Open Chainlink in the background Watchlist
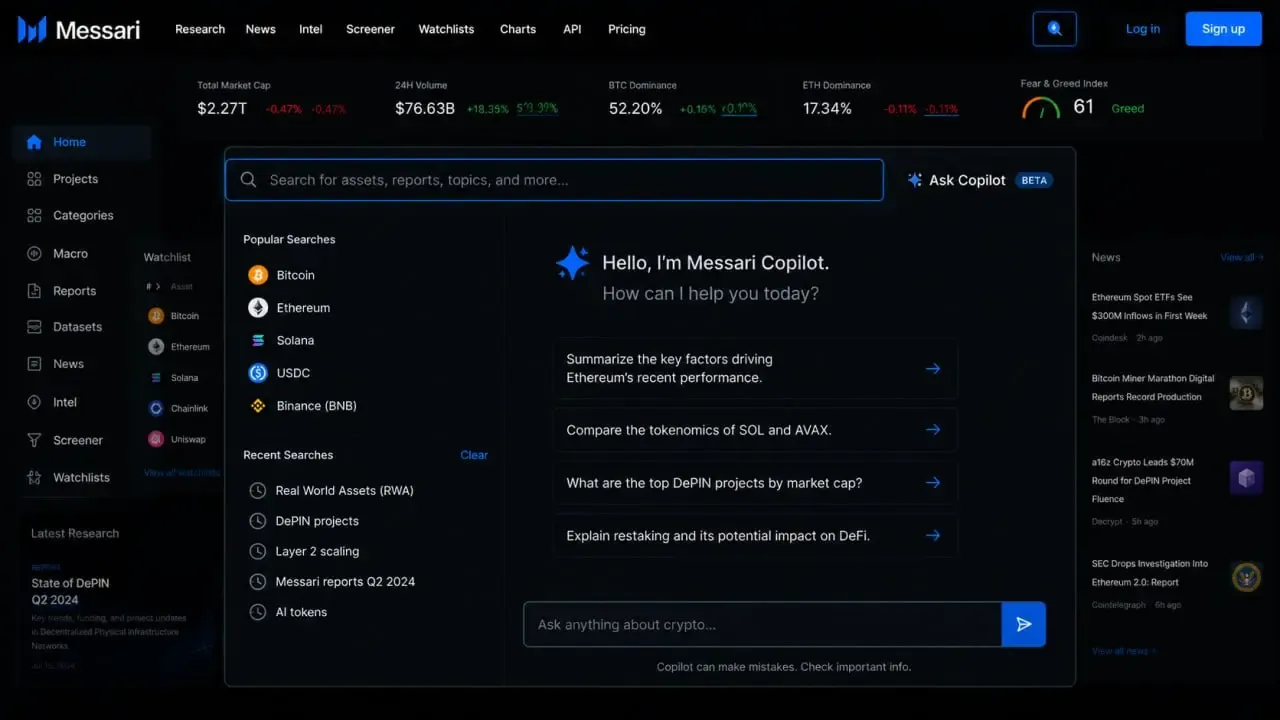Screen dimensions: 1280x720 (x=179, y=409)
